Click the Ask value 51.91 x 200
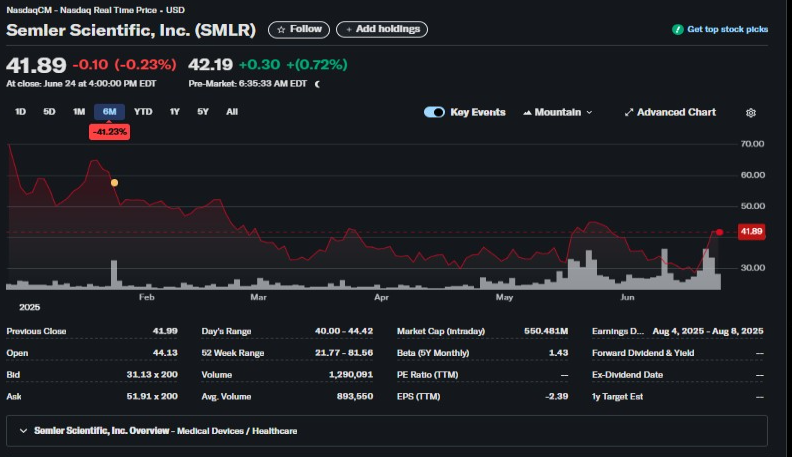 click(152, 396)
